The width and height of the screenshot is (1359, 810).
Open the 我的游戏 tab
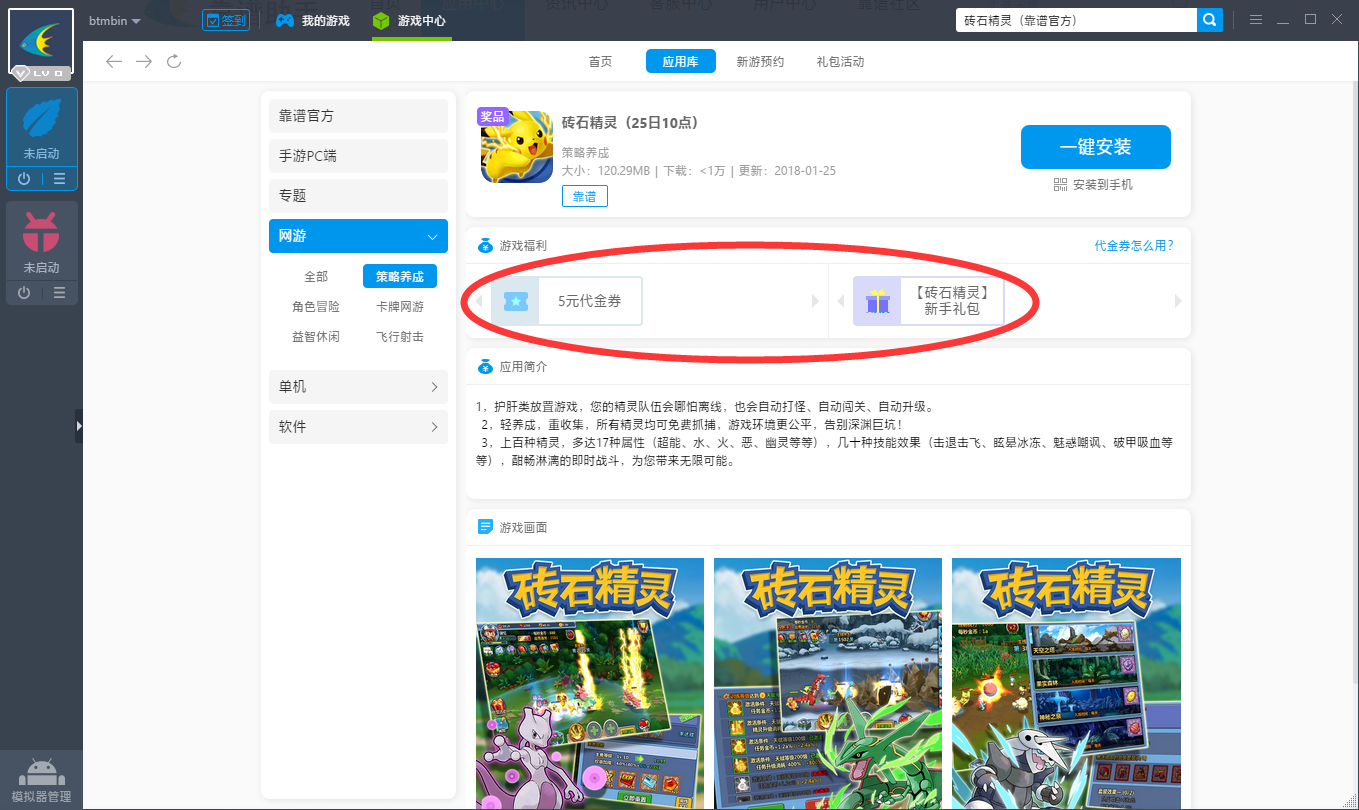313,20
